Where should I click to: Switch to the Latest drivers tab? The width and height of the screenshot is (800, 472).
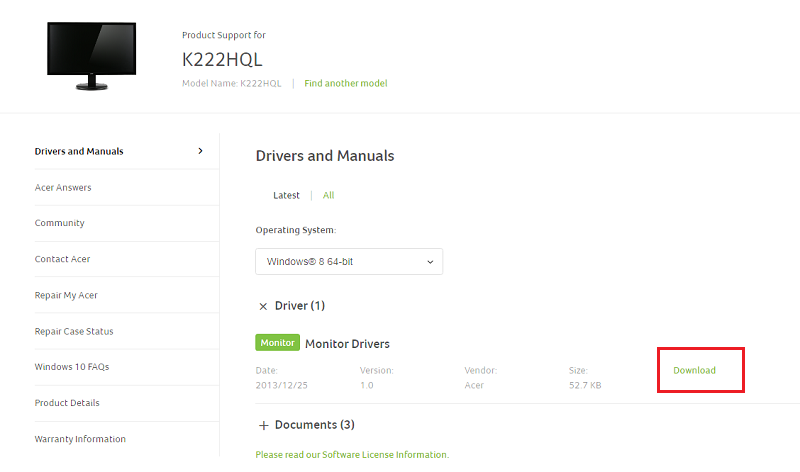[286, 195]
